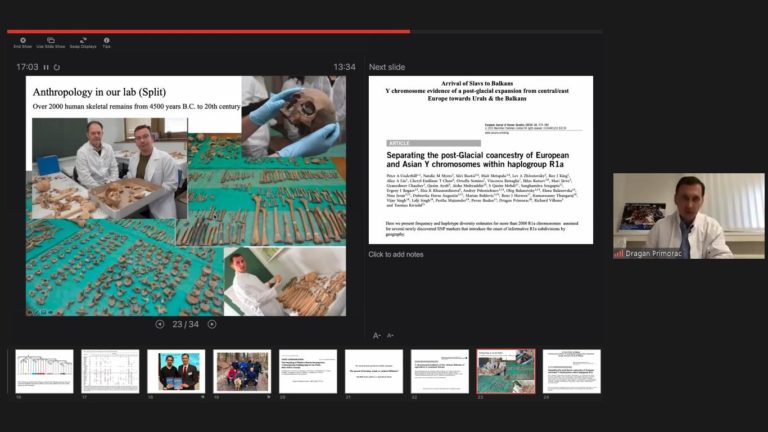Advance with the next slide arrow
Image resolution: width=768 pixels, height=432 pixels.
pos(212,324)
